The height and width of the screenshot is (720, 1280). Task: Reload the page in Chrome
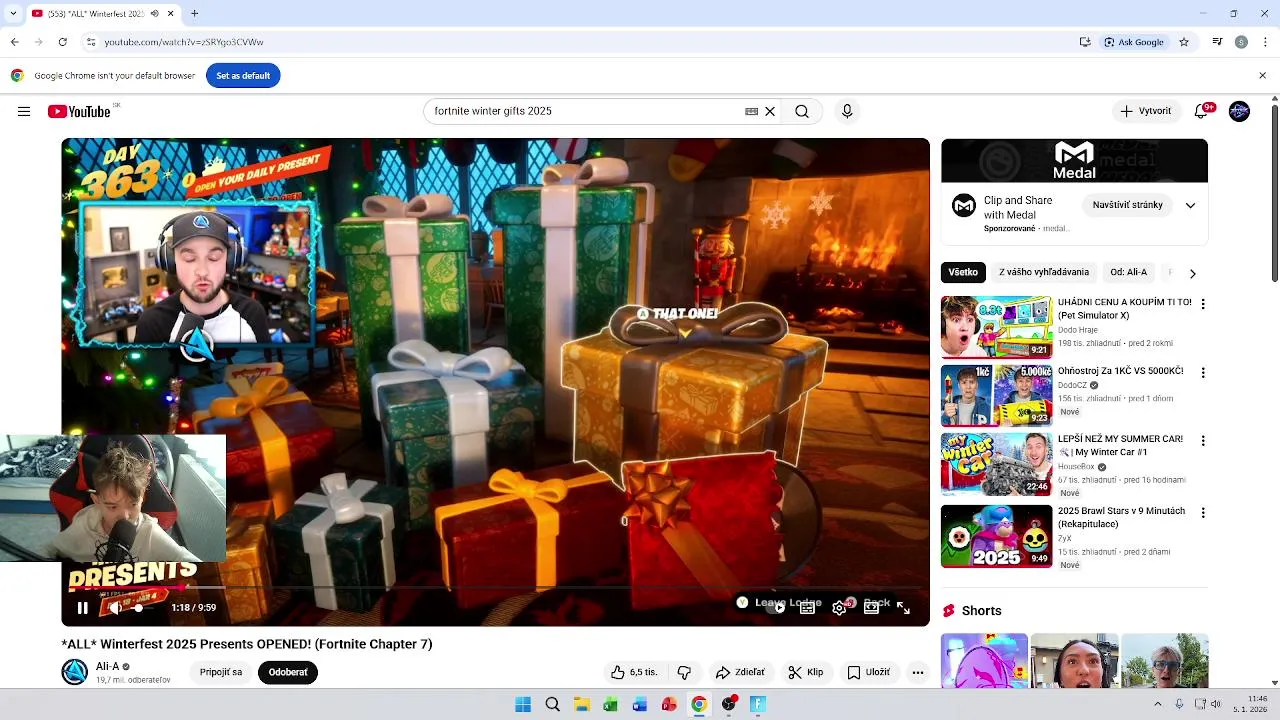[x=62, y=42]
